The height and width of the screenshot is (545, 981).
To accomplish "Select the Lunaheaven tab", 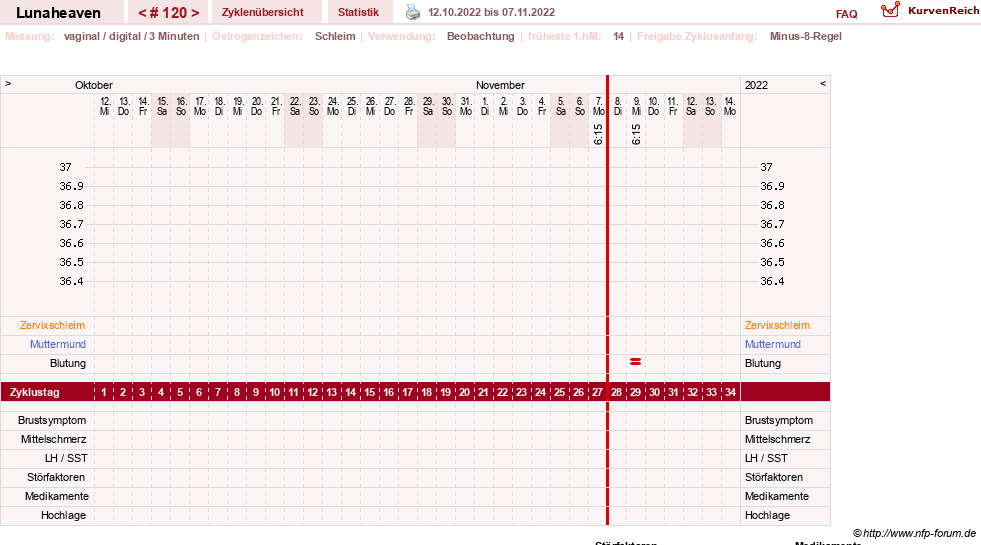I will (58, 13).
